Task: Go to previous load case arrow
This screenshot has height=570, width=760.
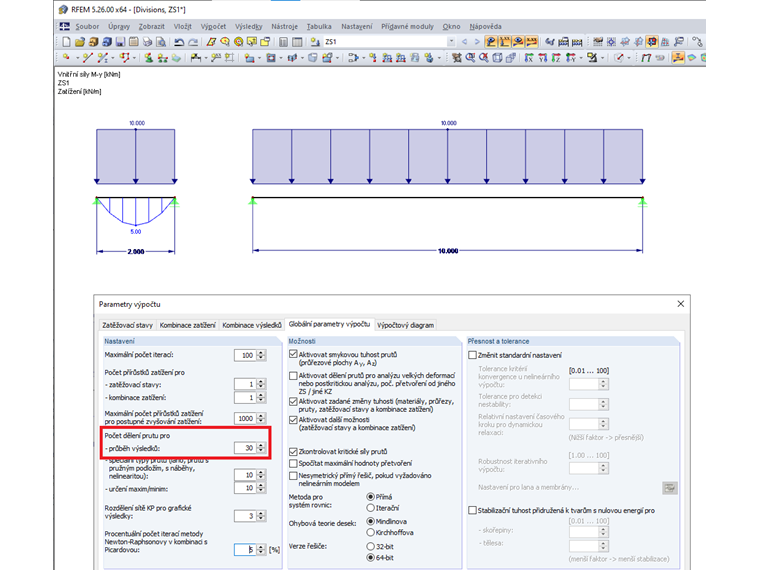Action: (x=464, y=42)
